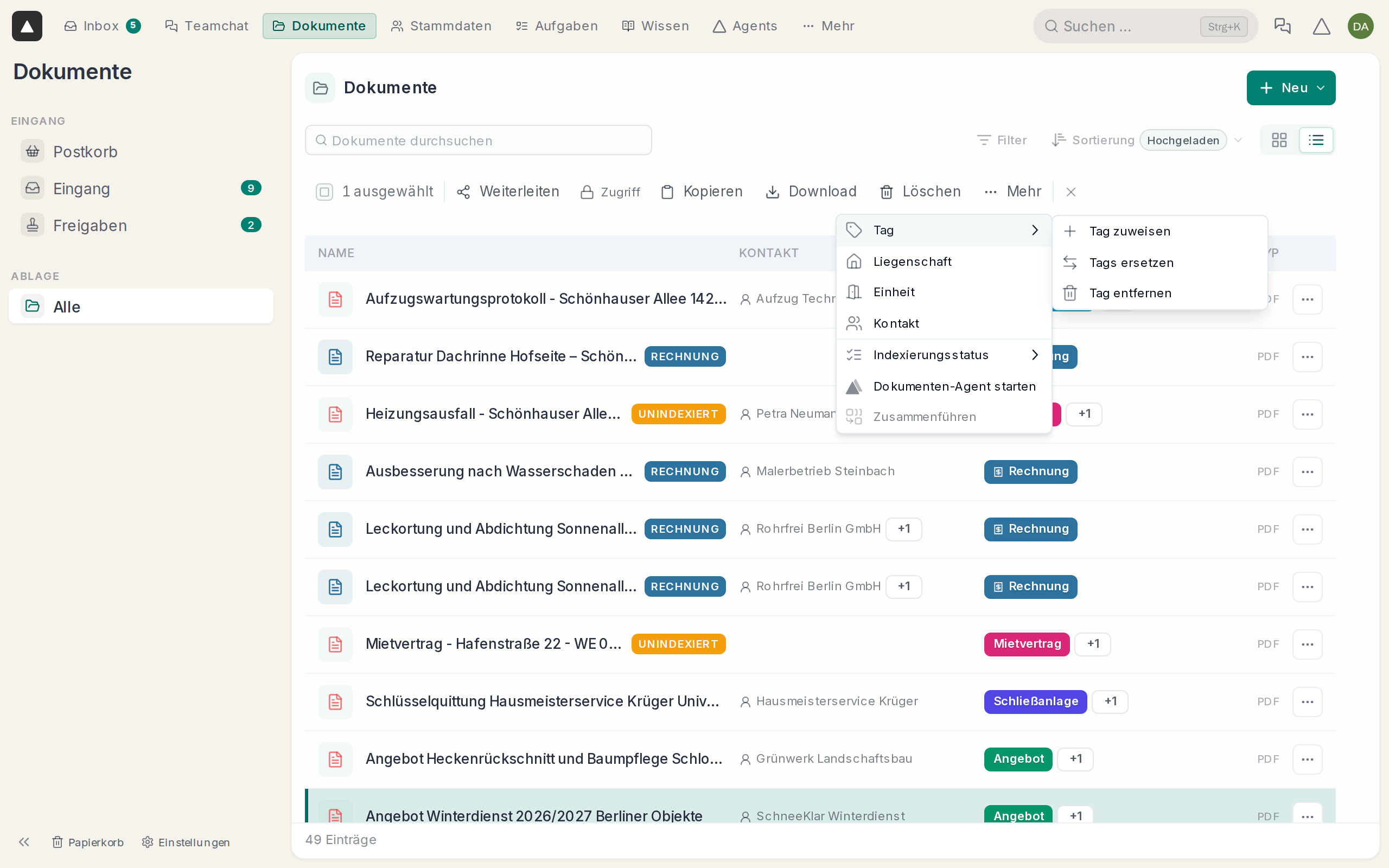Click the triangle agent icon beside avatar

[x=1321, y=26]
